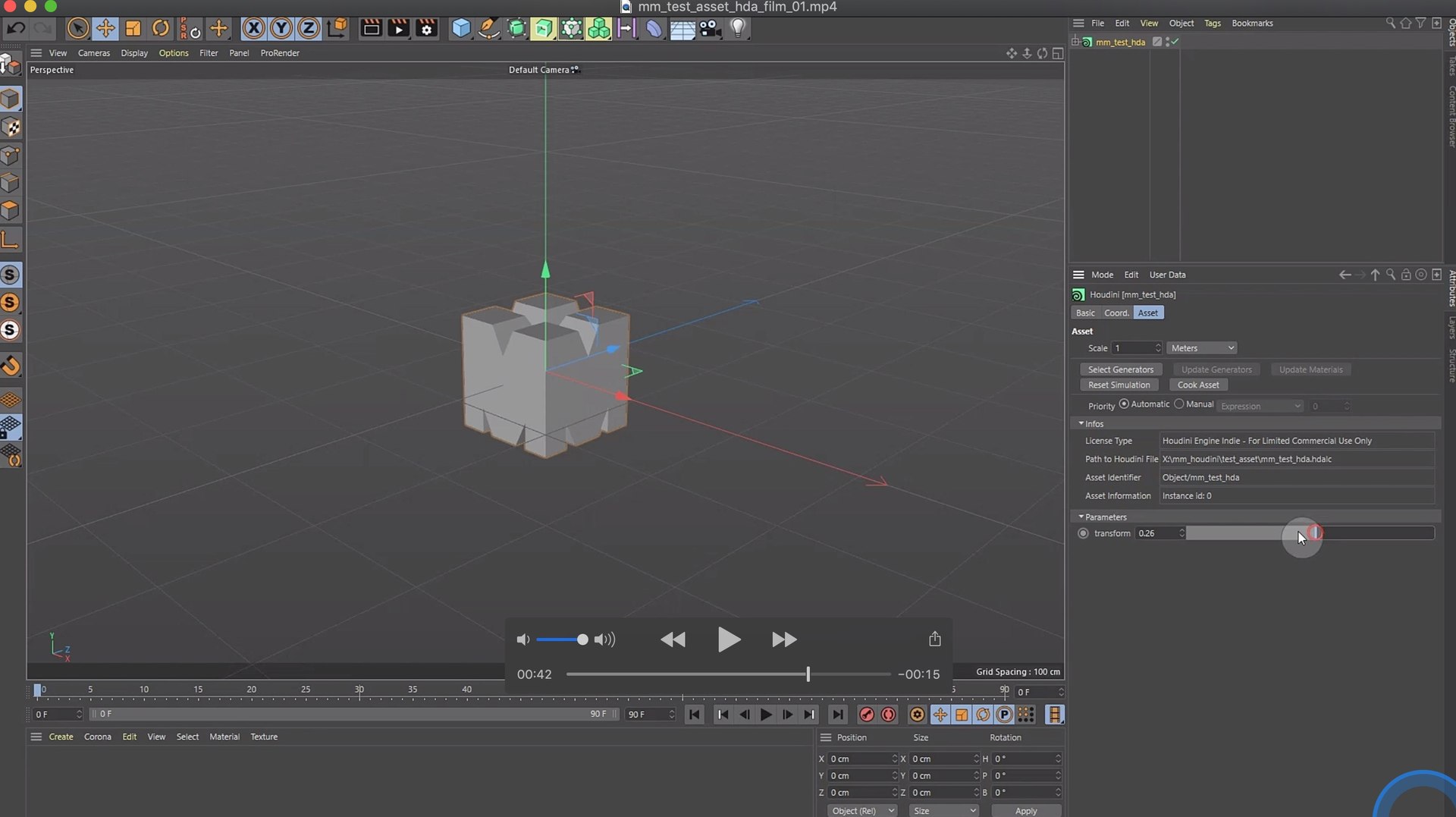Viewport: 1456px width, 817px height.
Task: Select the Move tool
Action: tap(105, 29)
